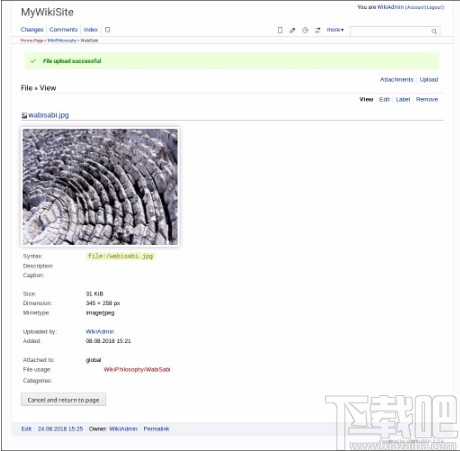Open the Comments page
This screenshot has width=460, height=451.
[63, 30]
